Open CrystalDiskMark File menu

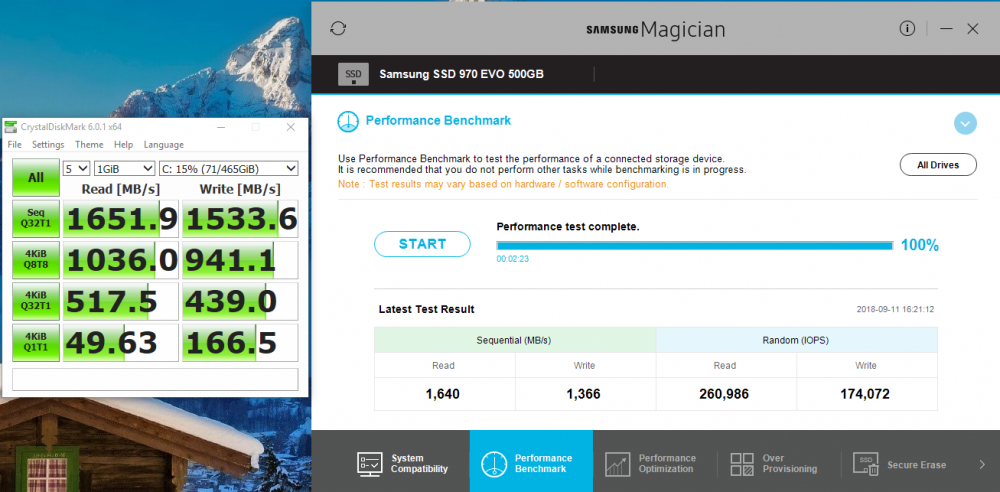pyautogui.click(x=15, y=145)
